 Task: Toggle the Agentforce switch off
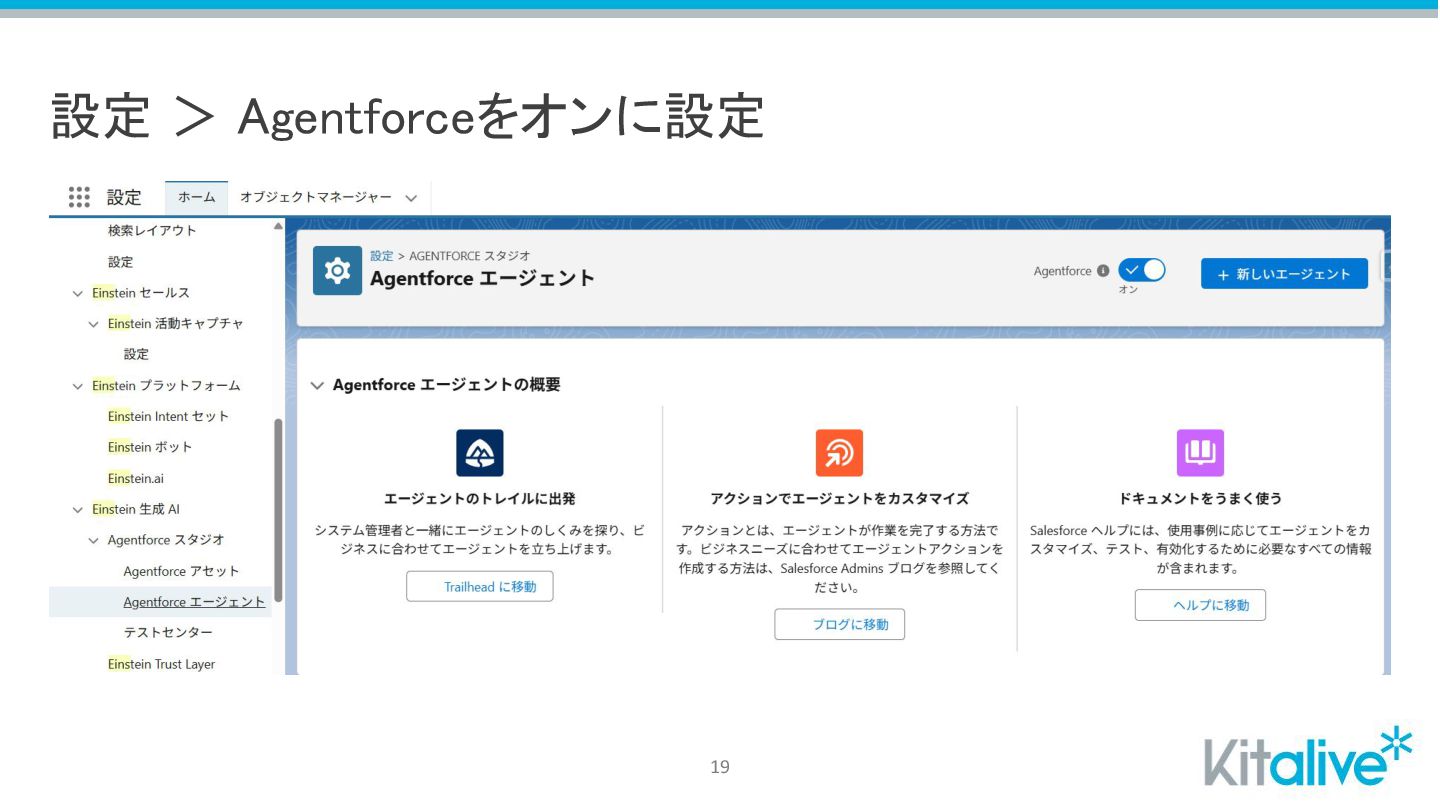(x=1142, y=270)
